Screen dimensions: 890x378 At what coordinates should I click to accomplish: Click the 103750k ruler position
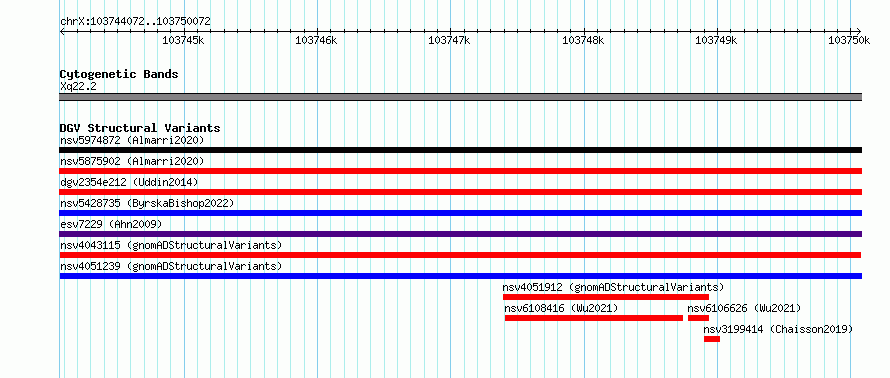pos(849,40)
